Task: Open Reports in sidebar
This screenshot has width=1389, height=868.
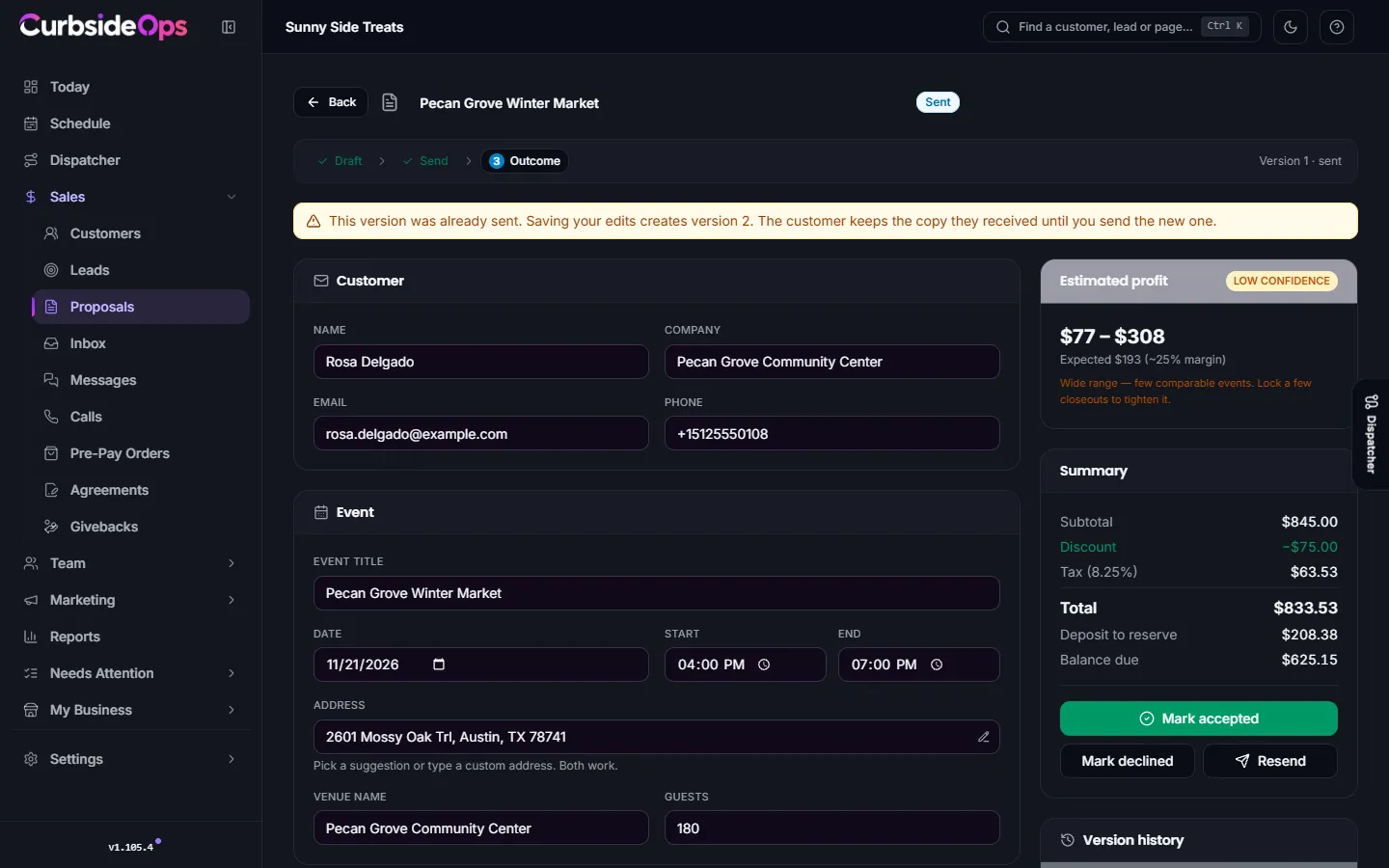Action: pyautogui.click(x=131, y=637)
